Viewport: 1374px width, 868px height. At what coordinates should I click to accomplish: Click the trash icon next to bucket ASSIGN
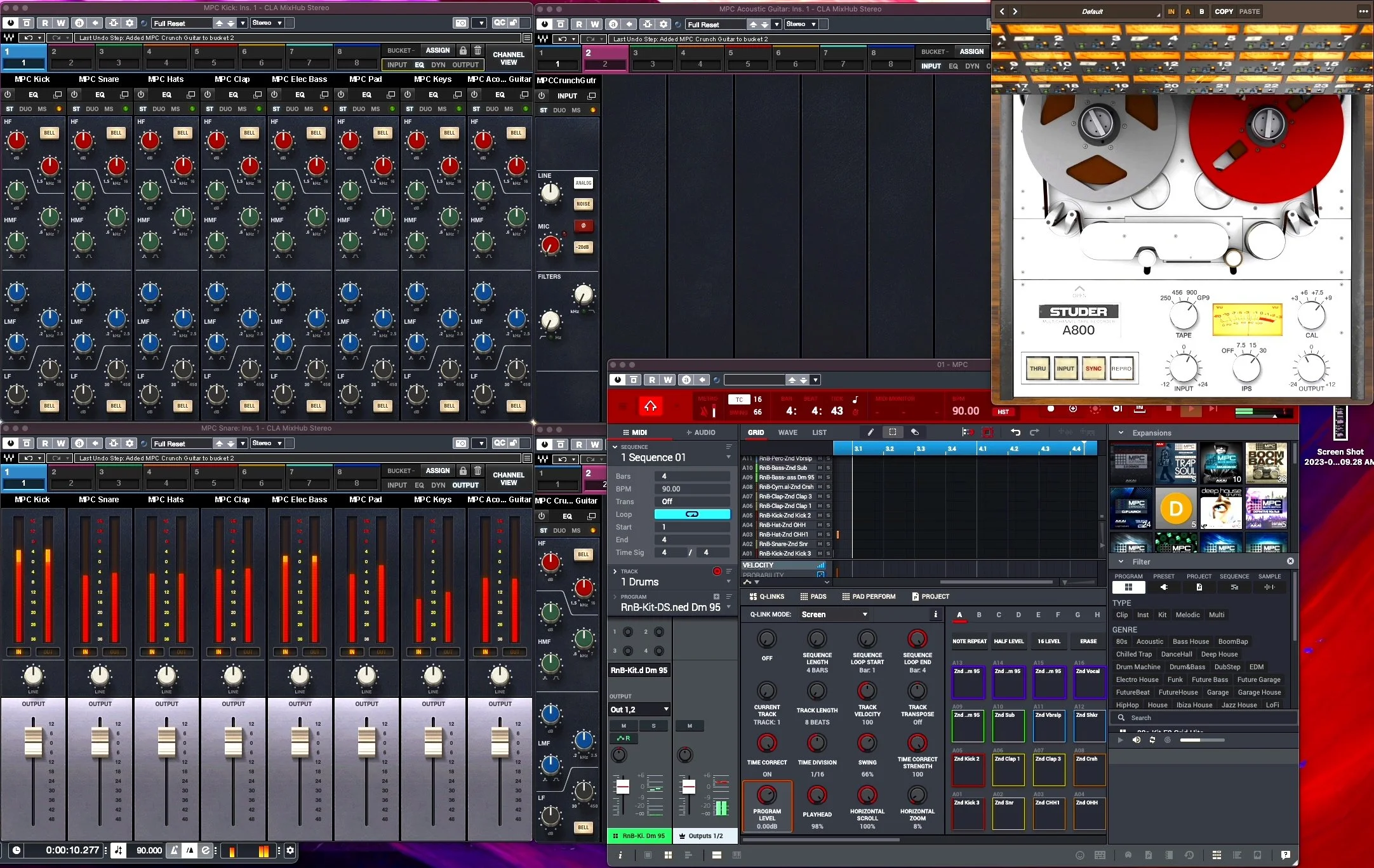pos(478,50)
